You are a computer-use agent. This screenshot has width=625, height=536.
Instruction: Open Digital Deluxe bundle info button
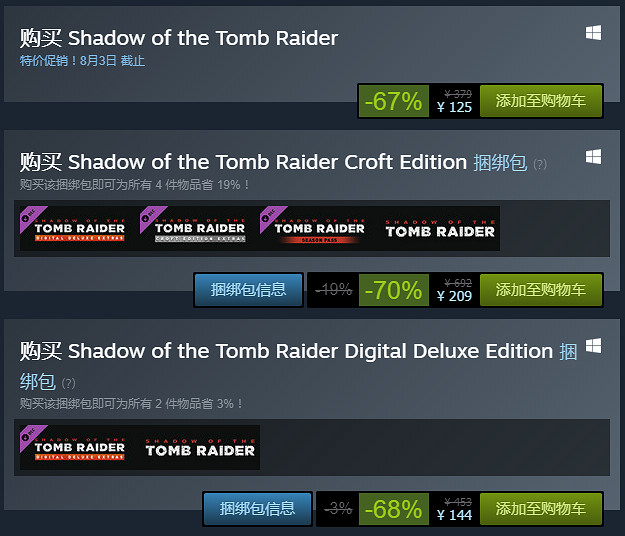click(257, 508)
